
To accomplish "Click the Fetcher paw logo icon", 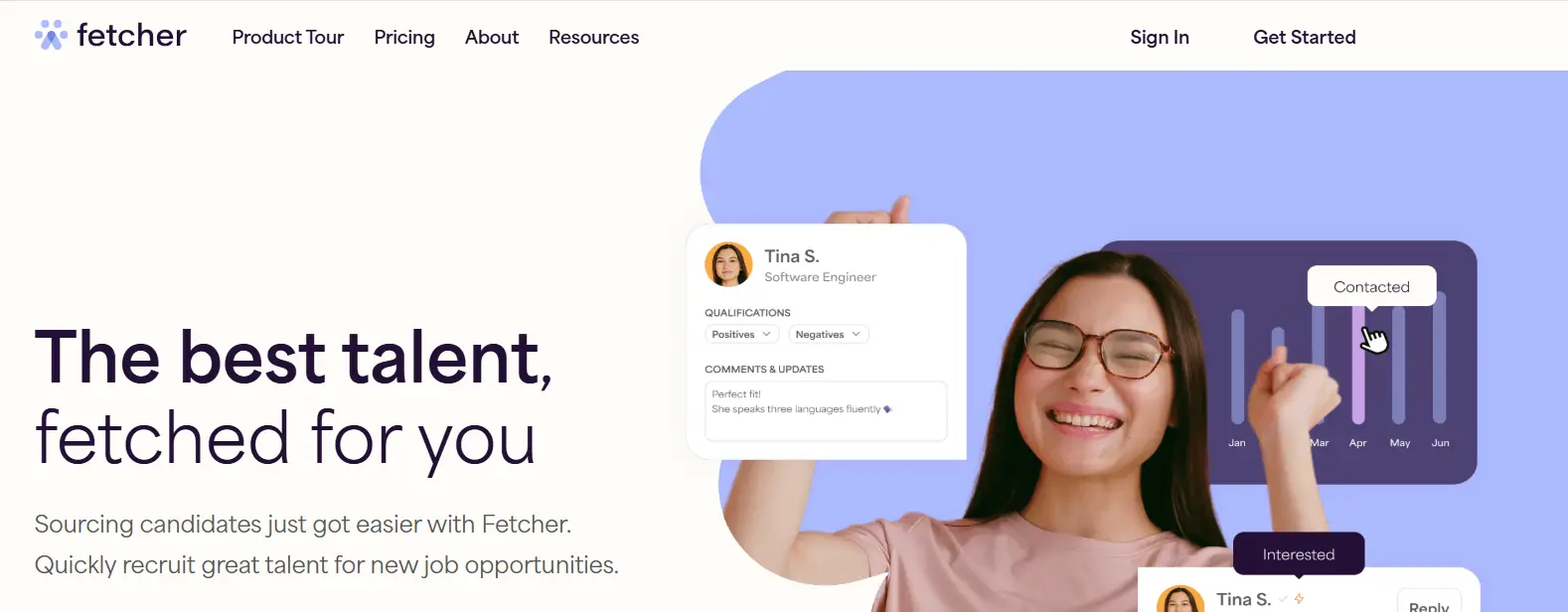I will pos(51,35).
